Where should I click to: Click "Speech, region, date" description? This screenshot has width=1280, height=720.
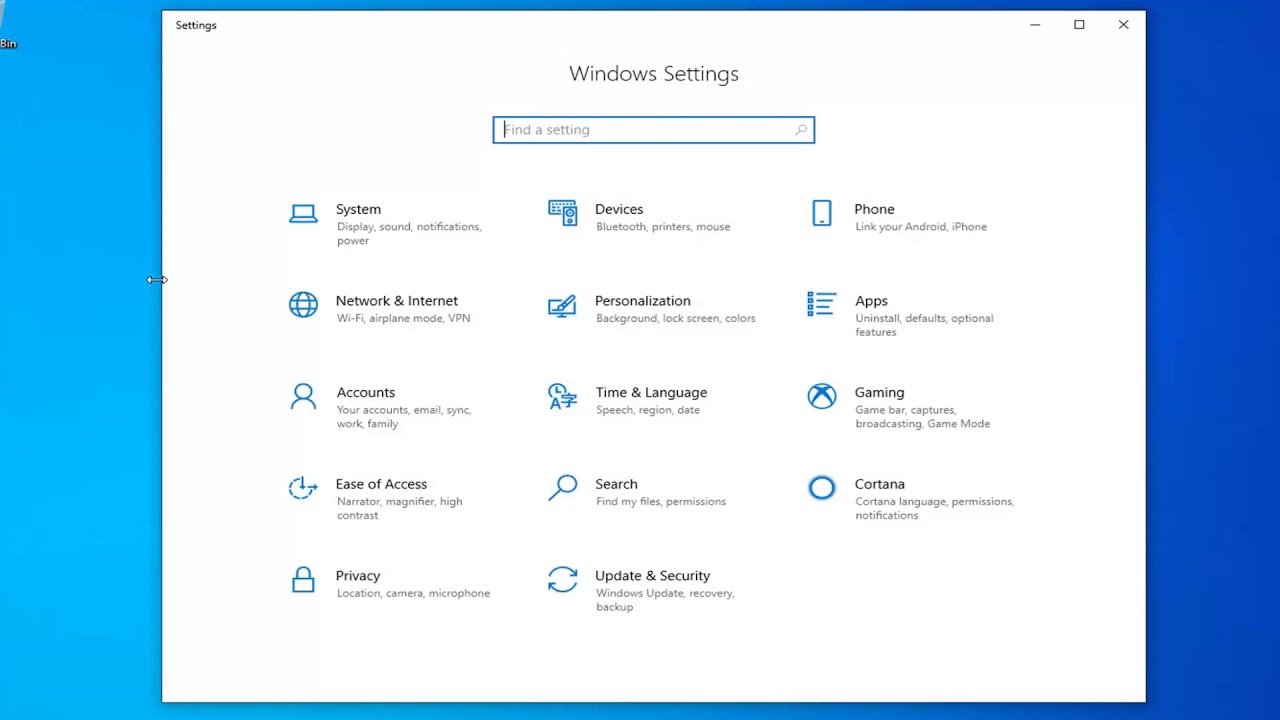(648, 410)
